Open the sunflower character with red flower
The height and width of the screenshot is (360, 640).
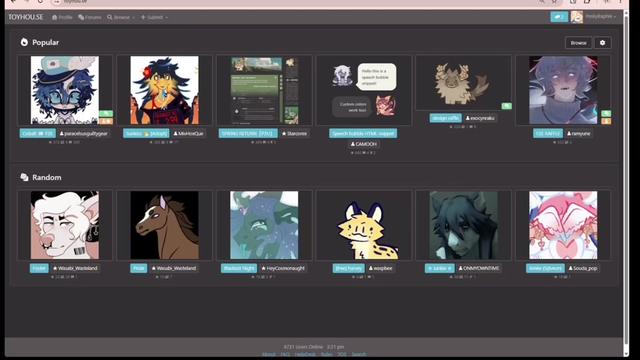coord(164,90)
